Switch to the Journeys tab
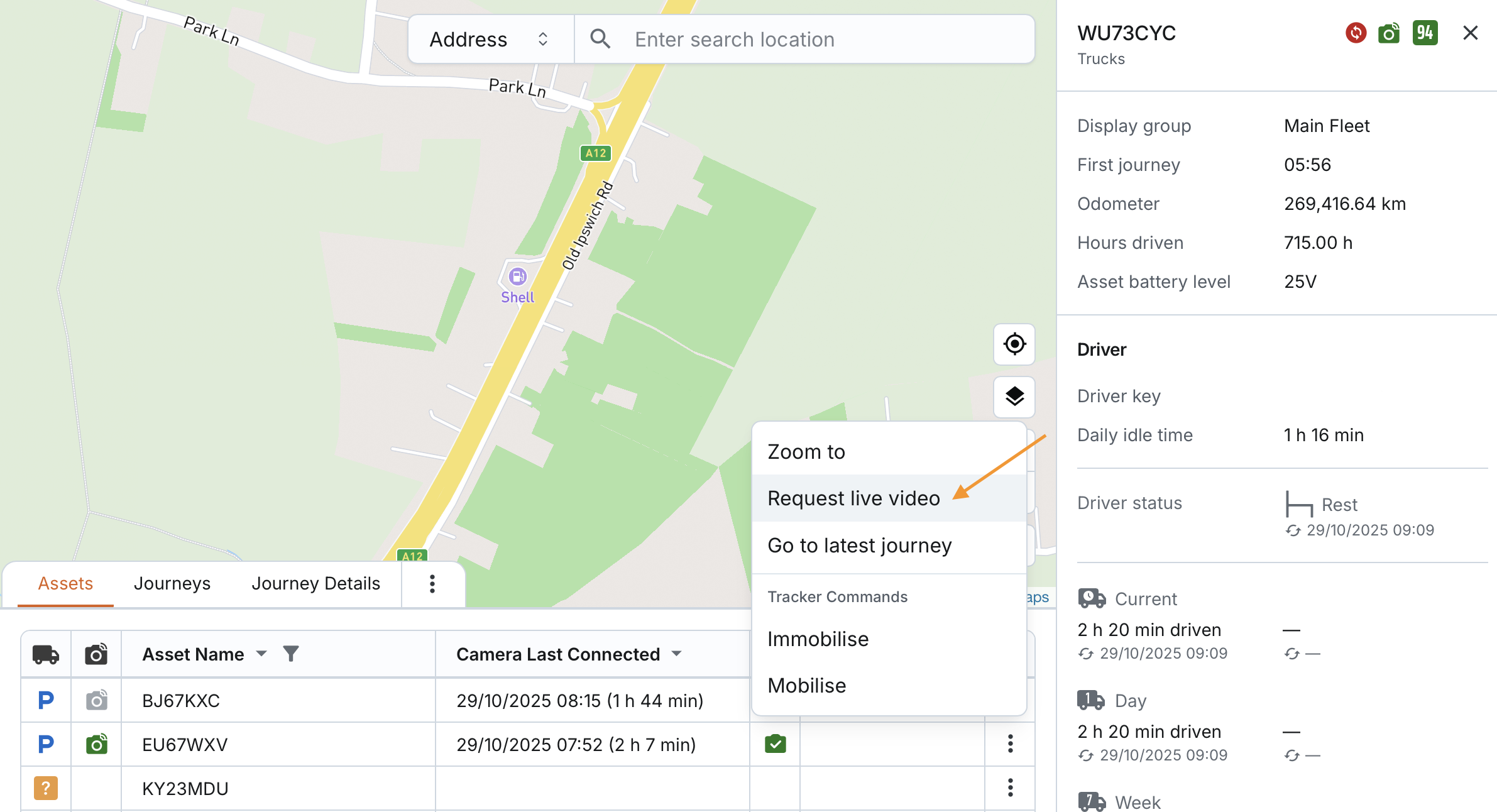The image size is (1497, 812). point(172,584)
